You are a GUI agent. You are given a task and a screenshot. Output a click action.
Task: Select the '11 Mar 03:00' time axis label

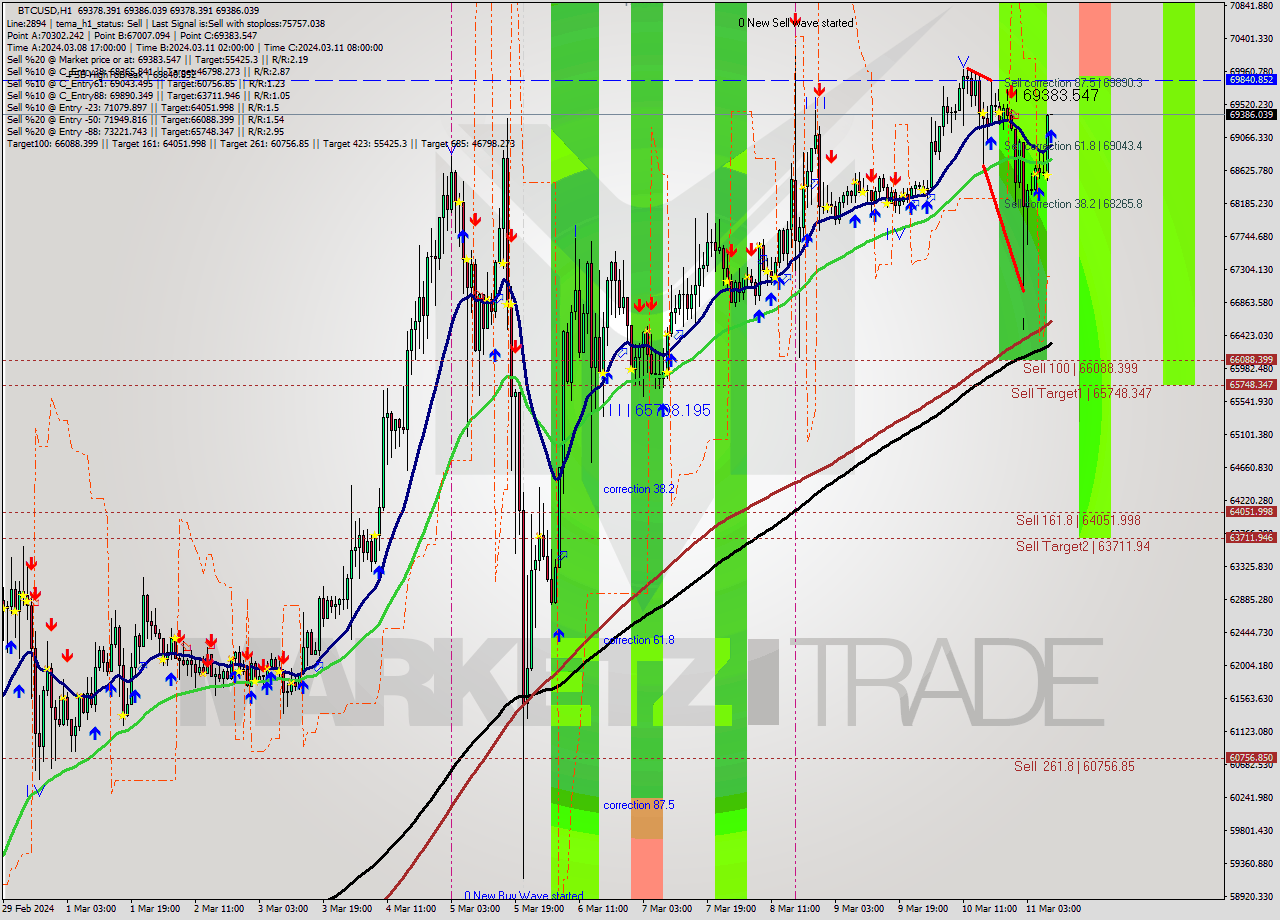click(x=1052, y=910)
